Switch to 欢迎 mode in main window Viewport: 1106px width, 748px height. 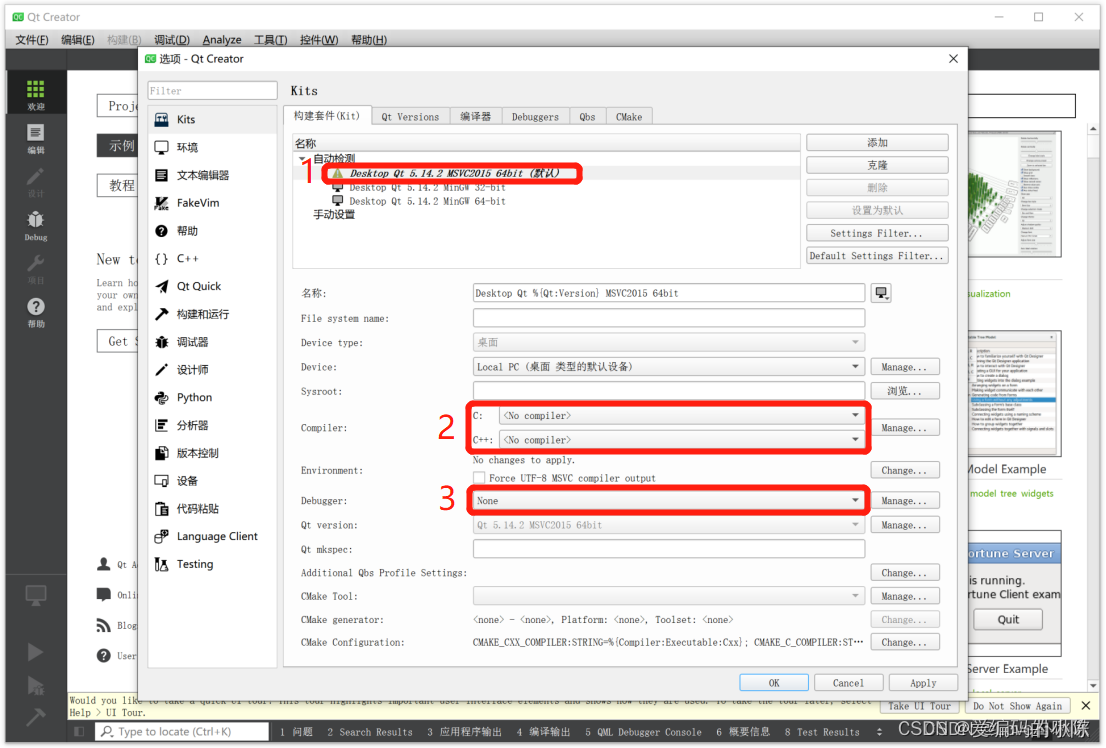(x=35, y=95)
